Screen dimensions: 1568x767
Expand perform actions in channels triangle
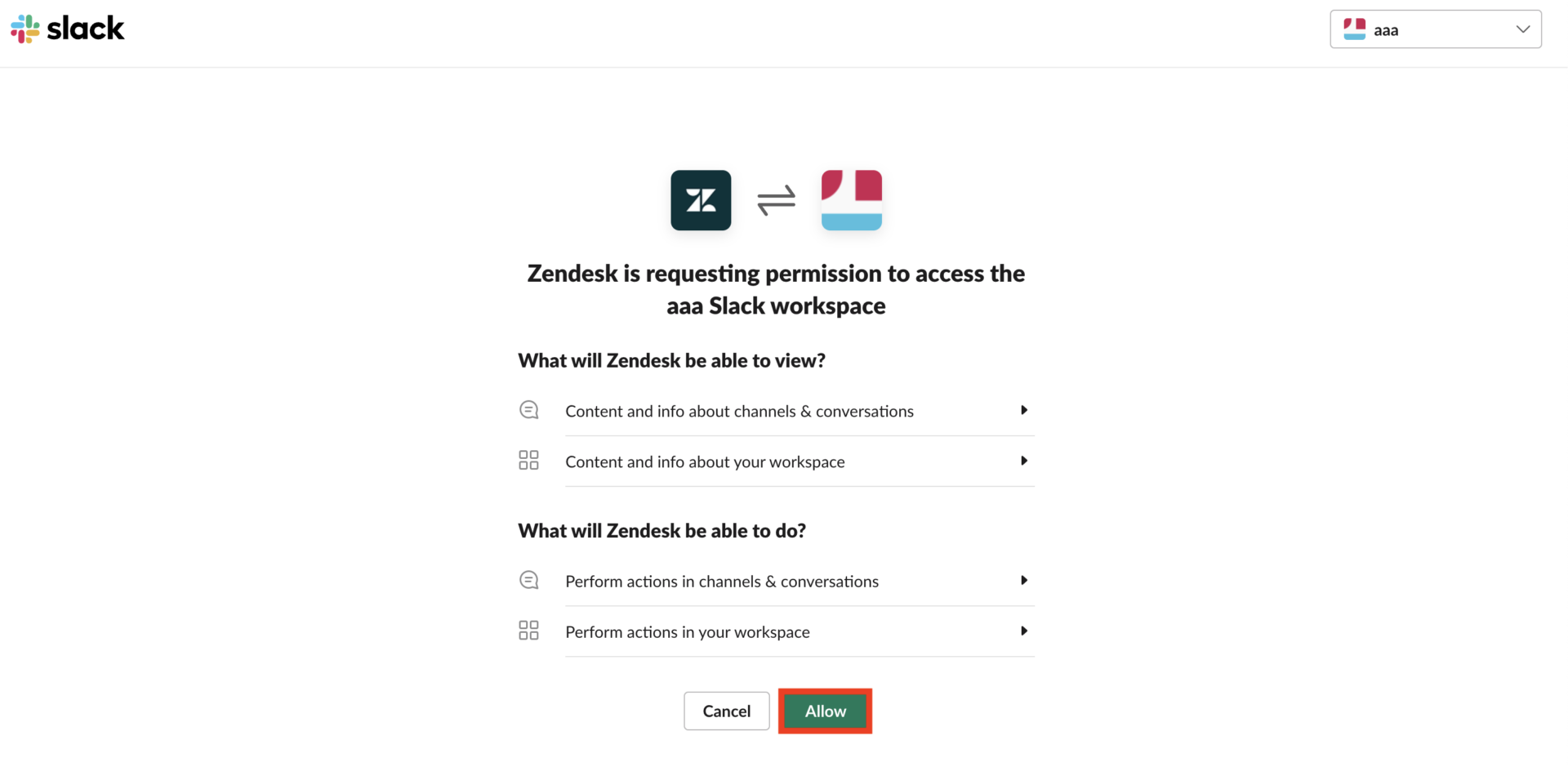pos(1023,580)
